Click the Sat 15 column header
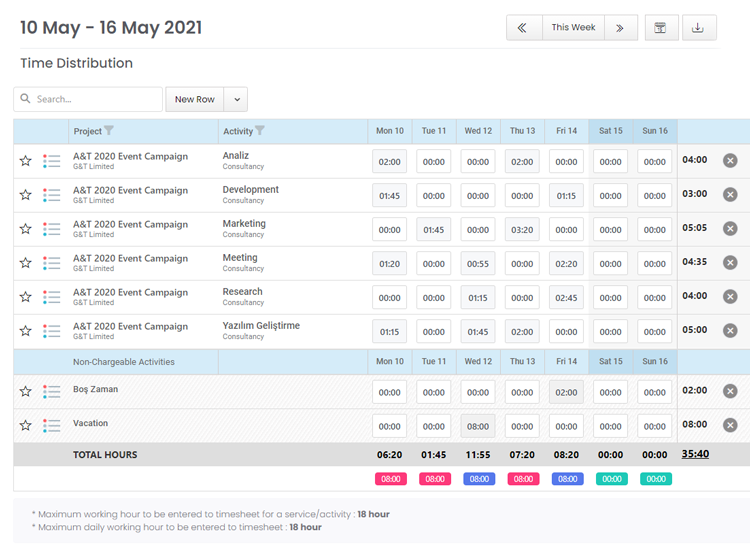Viewport: 750px width, 553px height. click(x=610, y=131)
